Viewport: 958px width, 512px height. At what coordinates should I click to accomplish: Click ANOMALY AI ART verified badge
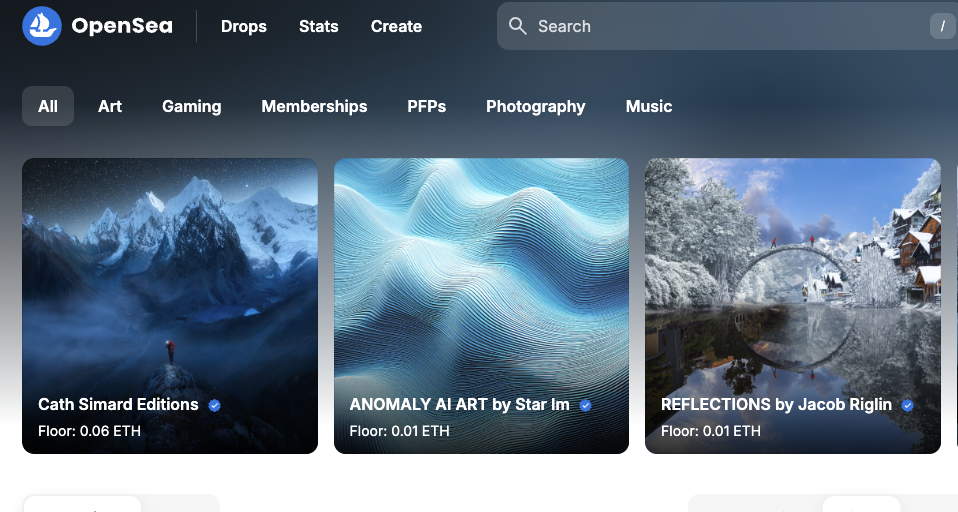586,405
